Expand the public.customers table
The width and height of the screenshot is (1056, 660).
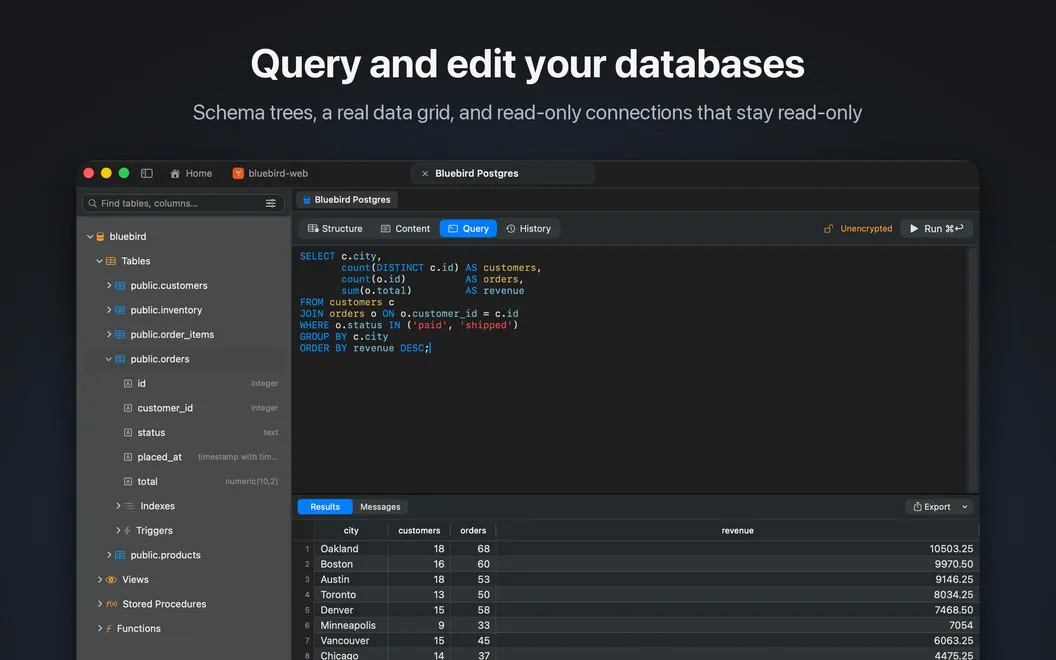tap(108, 286)
